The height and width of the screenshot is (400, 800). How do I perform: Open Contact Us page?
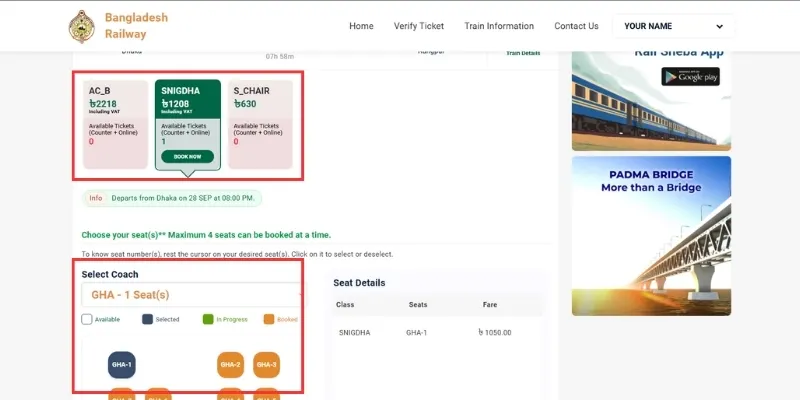577,26
